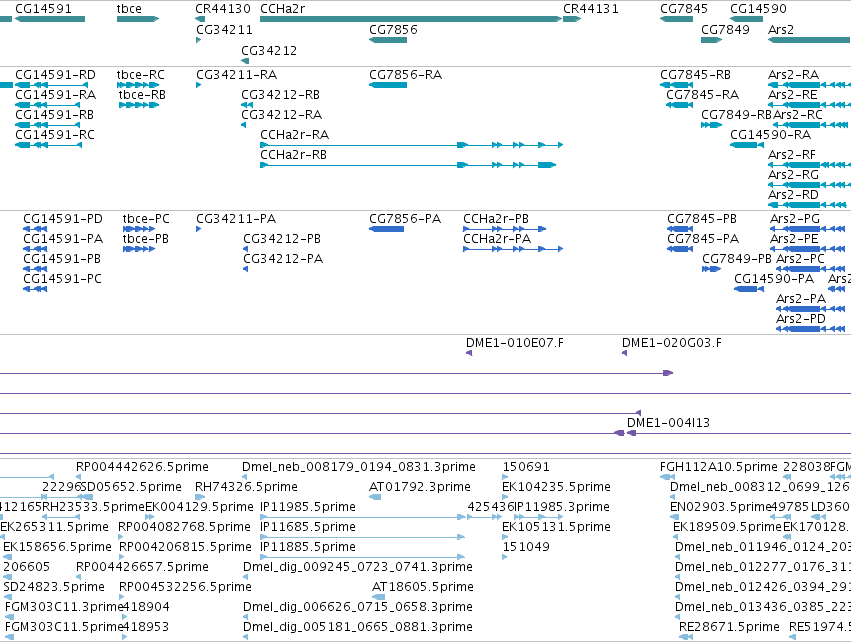Select transcript label CG34212-RB

click(281, 95)
